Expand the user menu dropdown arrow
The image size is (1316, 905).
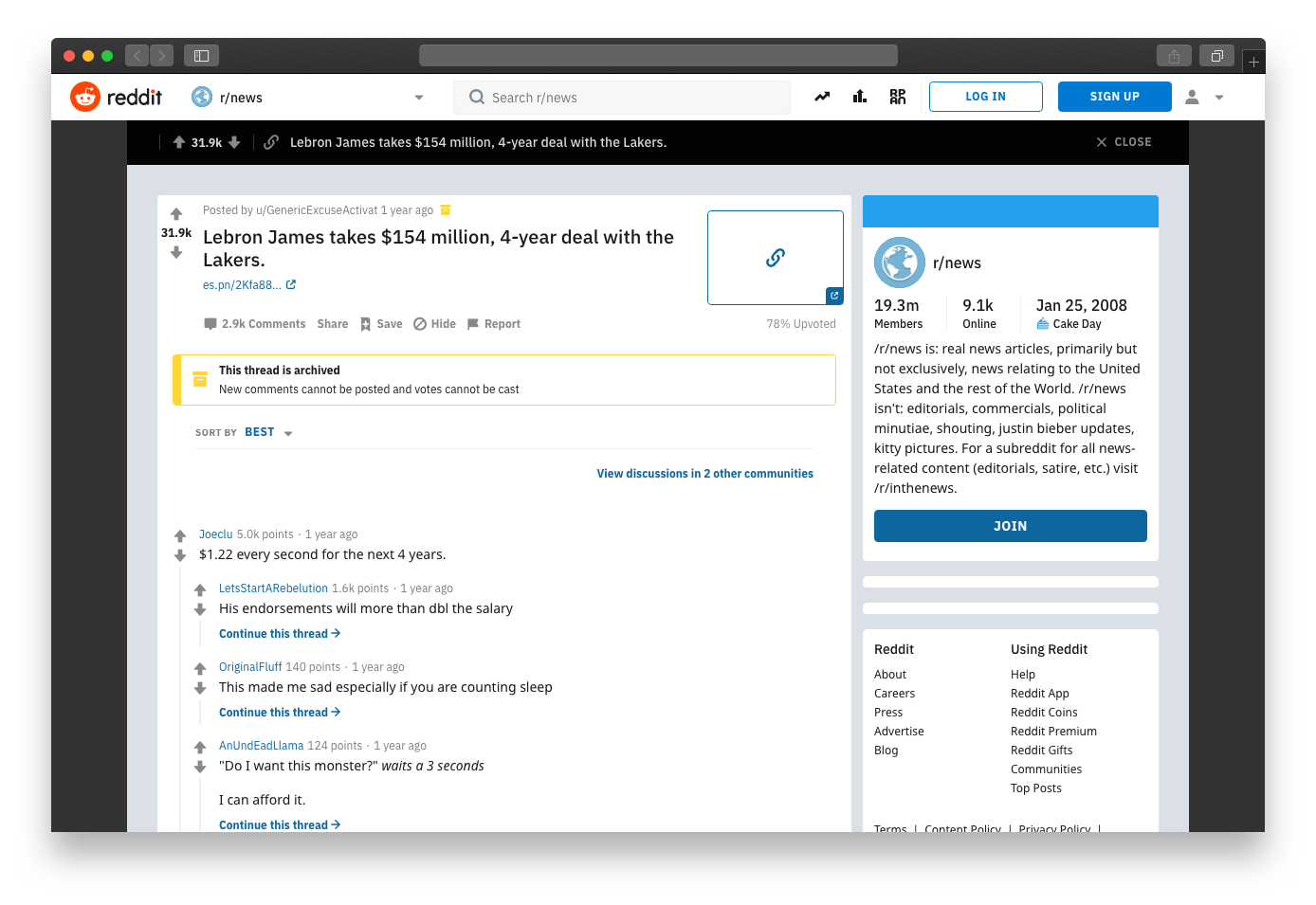click(1219, 98)
